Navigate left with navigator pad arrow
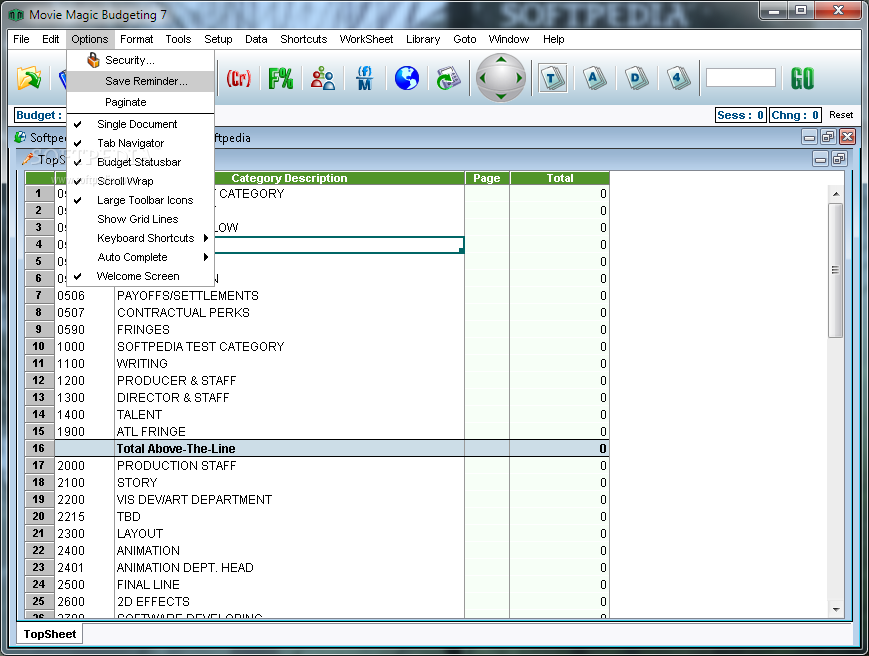Image resolution: width=869 pixels, height=656 pixels. pos(482,78)
